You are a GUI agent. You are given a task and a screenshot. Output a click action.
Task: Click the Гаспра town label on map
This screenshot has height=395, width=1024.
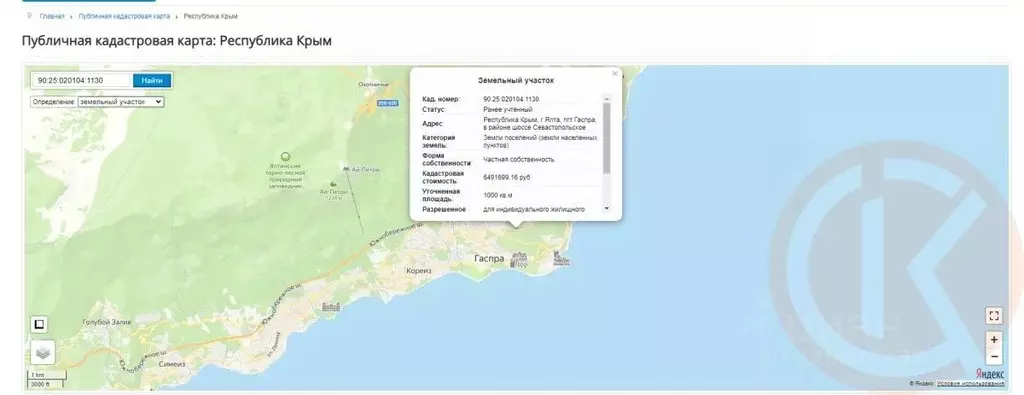489,259
